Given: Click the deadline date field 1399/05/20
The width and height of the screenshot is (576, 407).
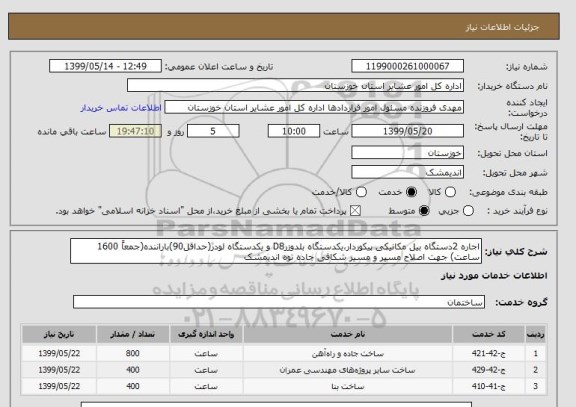Looking at the screenshot, I should point(407,131).
